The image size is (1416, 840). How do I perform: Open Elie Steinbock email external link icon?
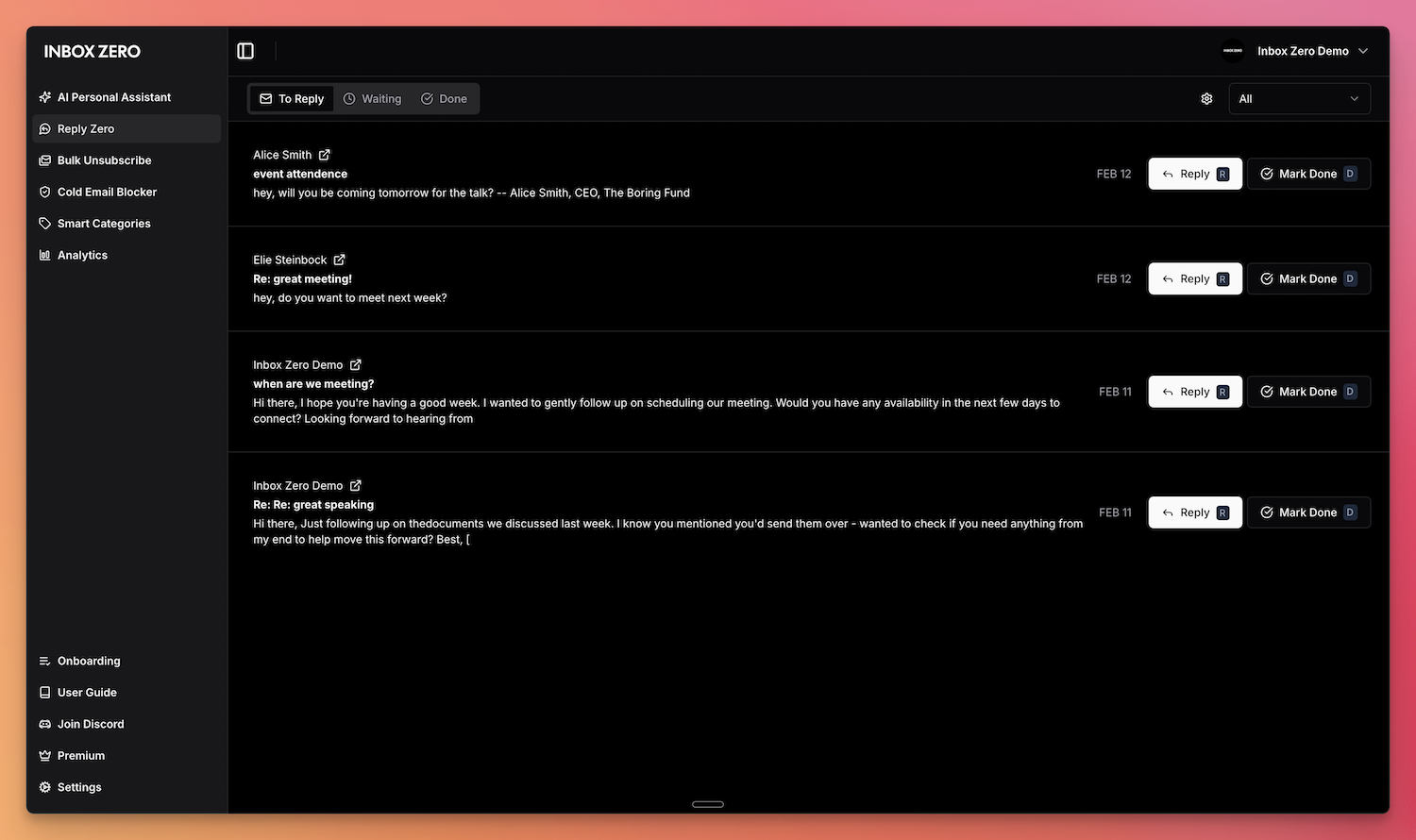tap(340, 260)
